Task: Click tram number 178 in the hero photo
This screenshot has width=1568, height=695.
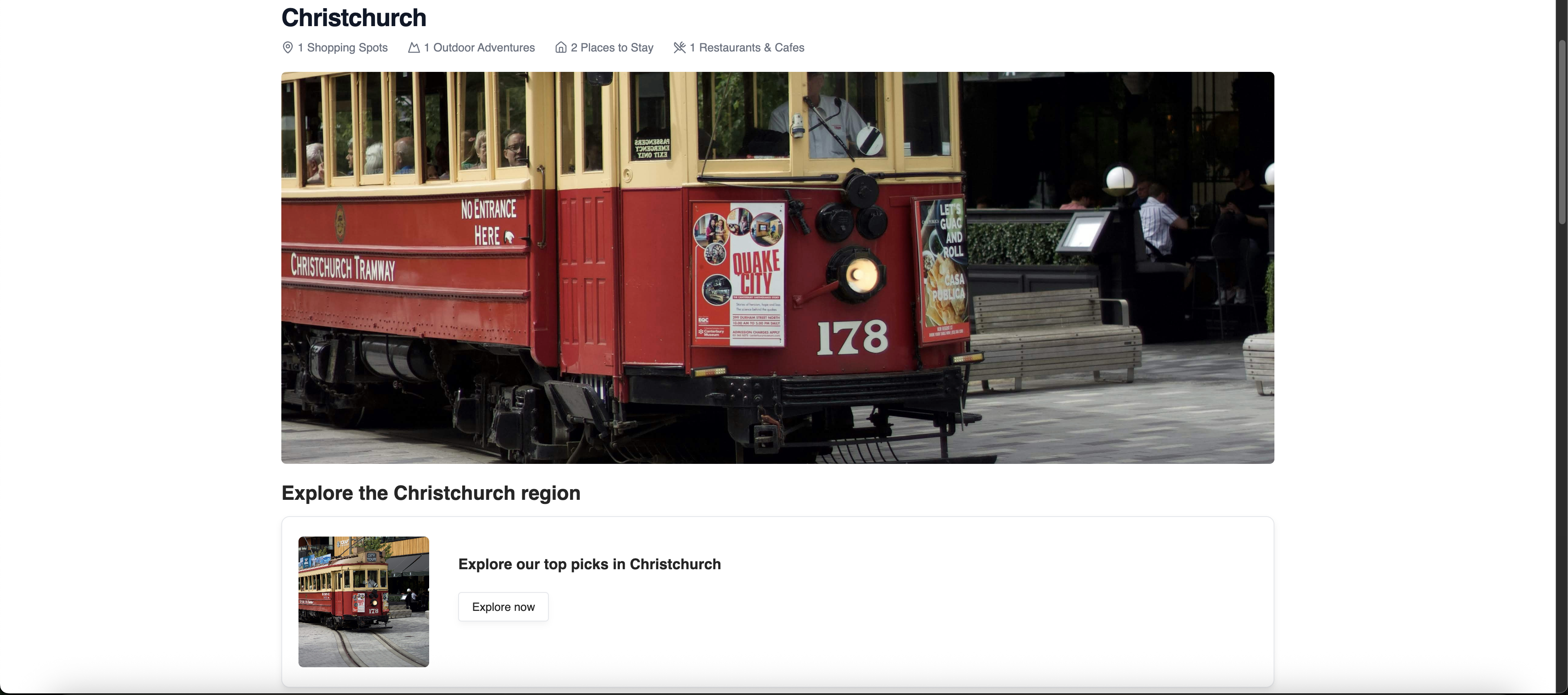Action: pyautogui.click(x=852, y=337)
